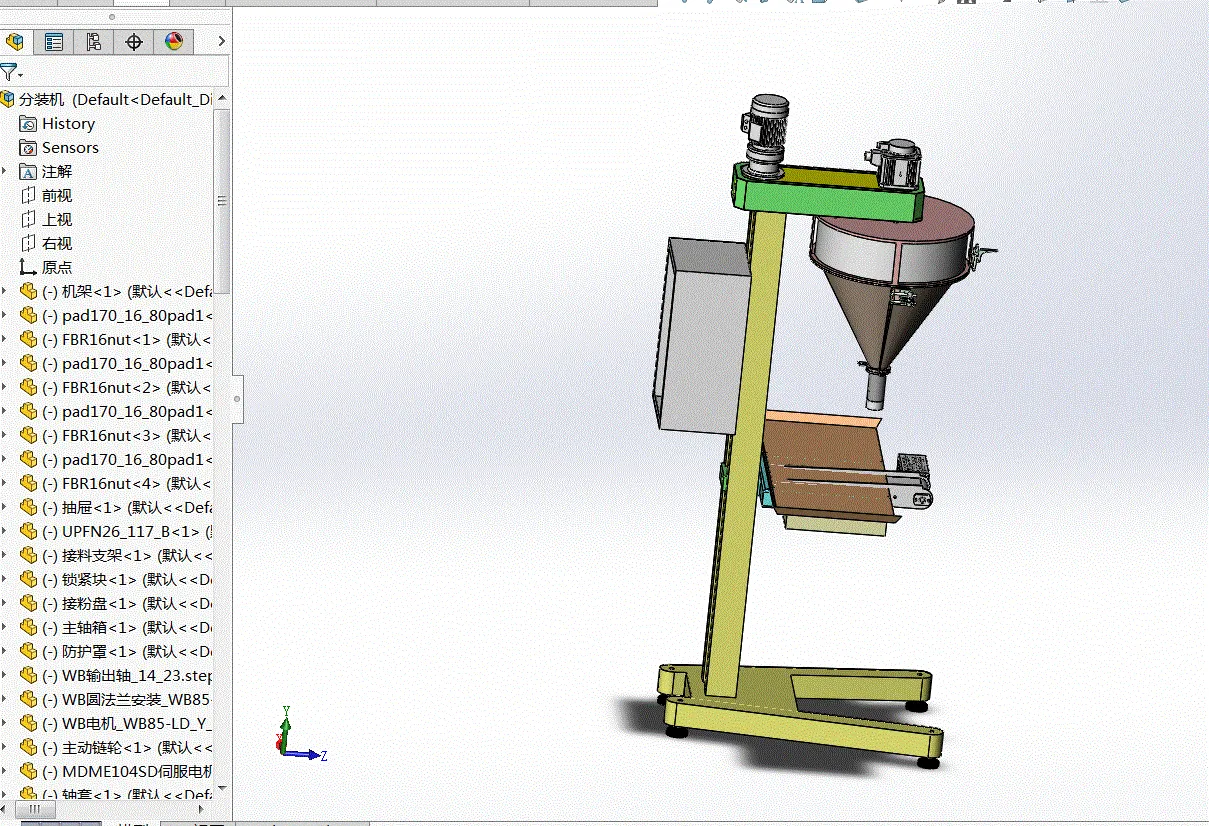Expand the 机架<1> tree node

pos(5,292)
